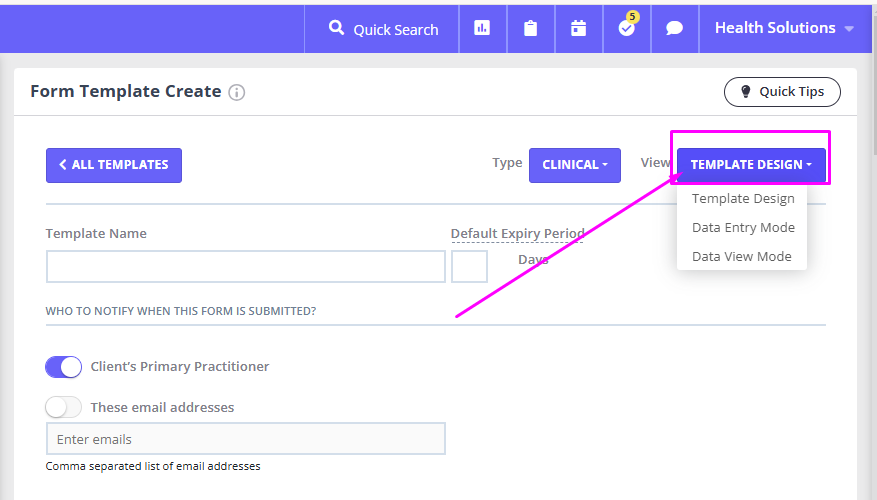Enable These email addresses toggle
Viewport: 877px width, 500px height.
(63, 407)
